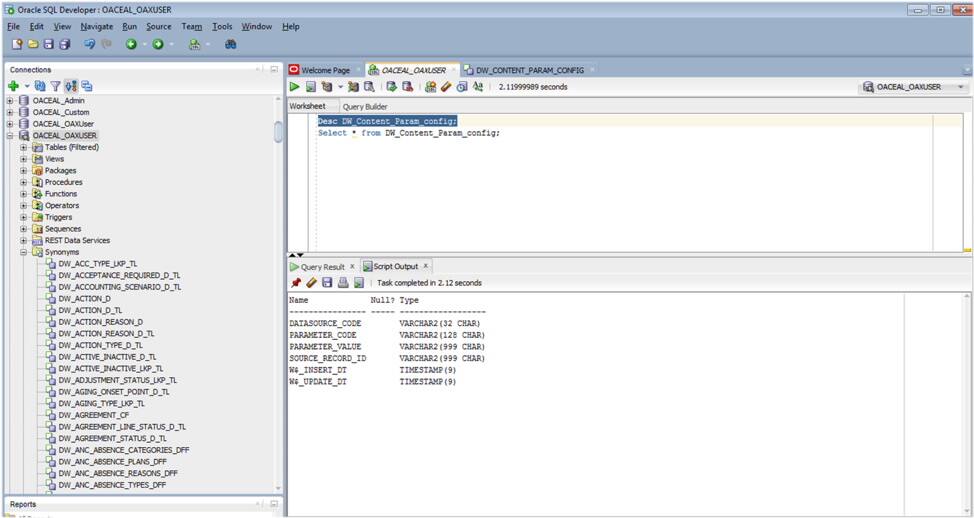The width and height of the screenshot is (974, 518).
Task: Open the Tools menu
Action: (x=222, y=27)
